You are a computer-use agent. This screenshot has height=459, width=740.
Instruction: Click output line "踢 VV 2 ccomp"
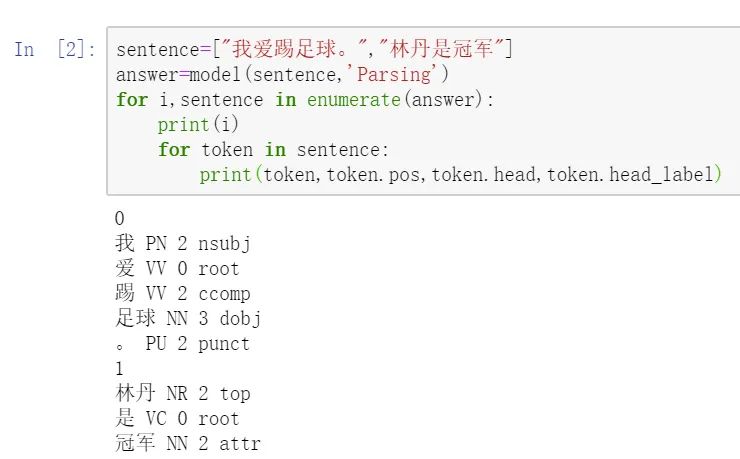pyautogui.click(x=182, y=294)
